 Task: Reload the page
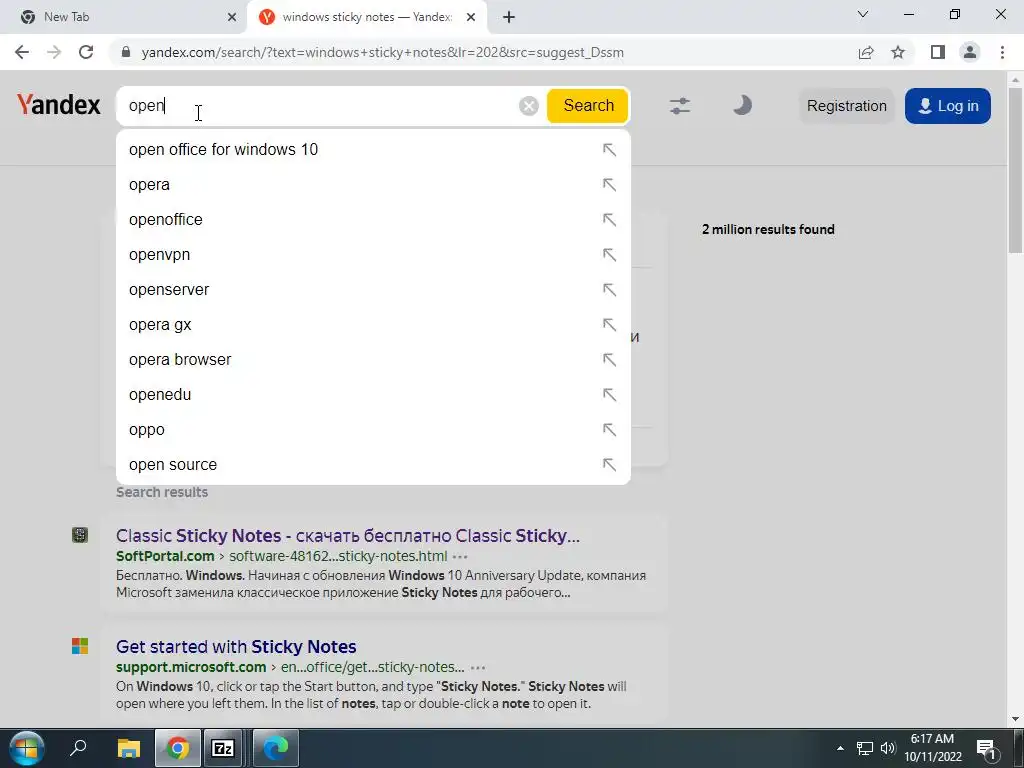[86, 52]
